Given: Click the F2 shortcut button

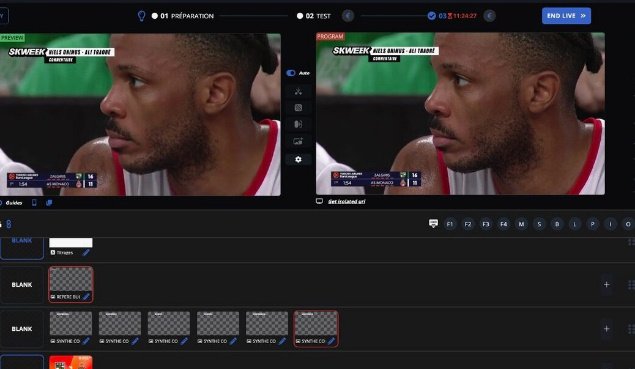Looking at the screenshot, I should 468,224.
